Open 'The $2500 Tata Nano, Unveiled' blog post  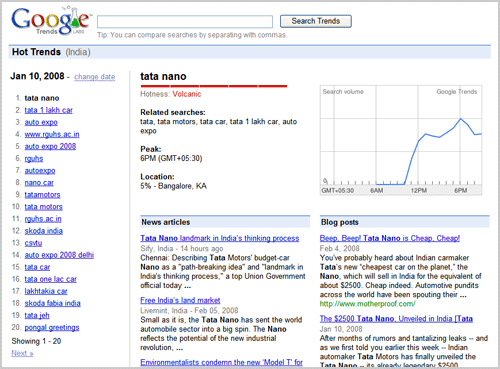[396, 319]
